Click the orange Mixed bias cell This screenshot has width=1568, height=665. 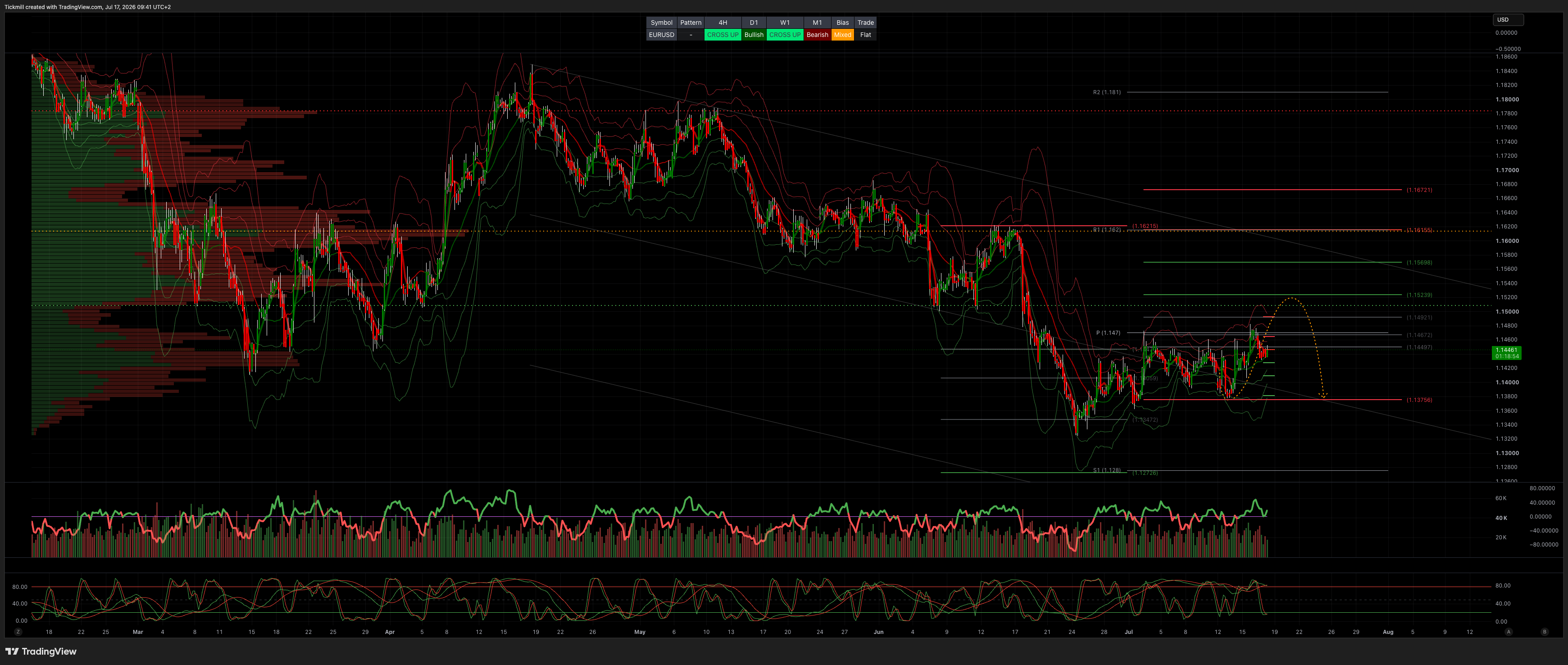(x=842, y=35)
